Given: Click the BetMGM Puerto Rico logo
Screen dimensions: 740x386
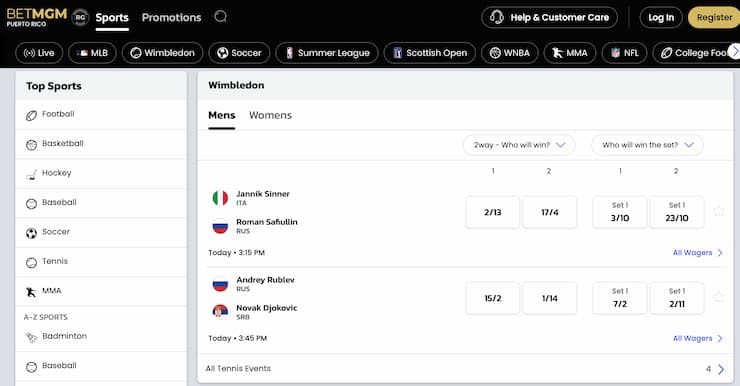Looking at the screenshot, I should (36, 17).
